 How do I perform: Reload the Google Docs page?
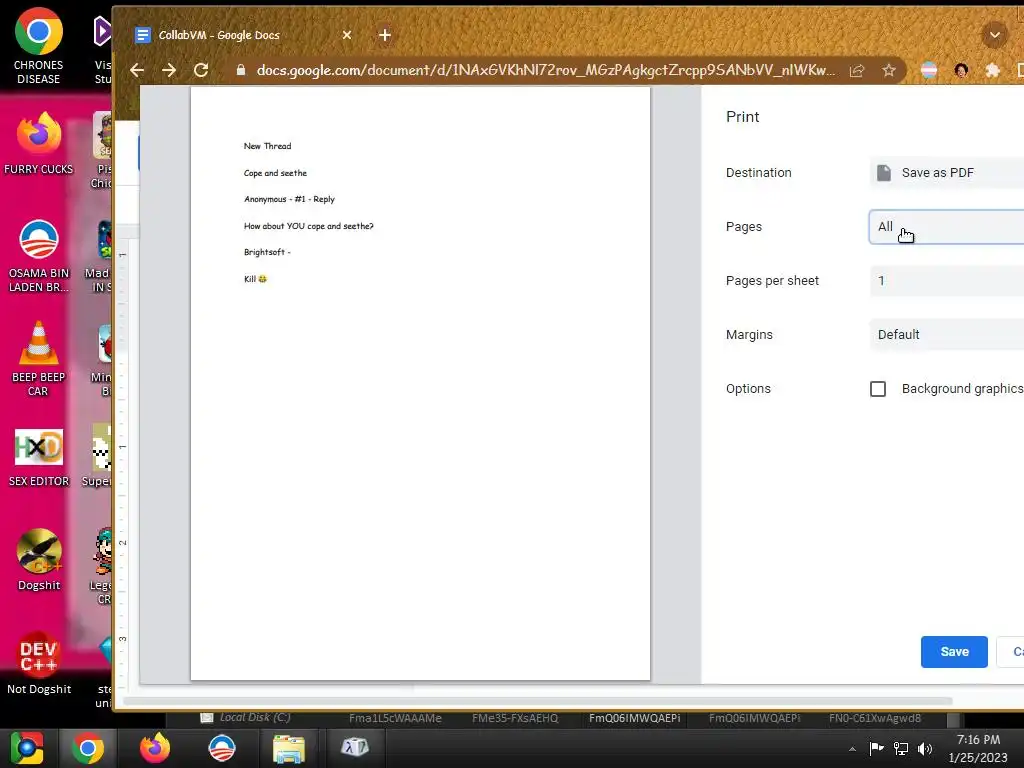click(x=201, y=70)
